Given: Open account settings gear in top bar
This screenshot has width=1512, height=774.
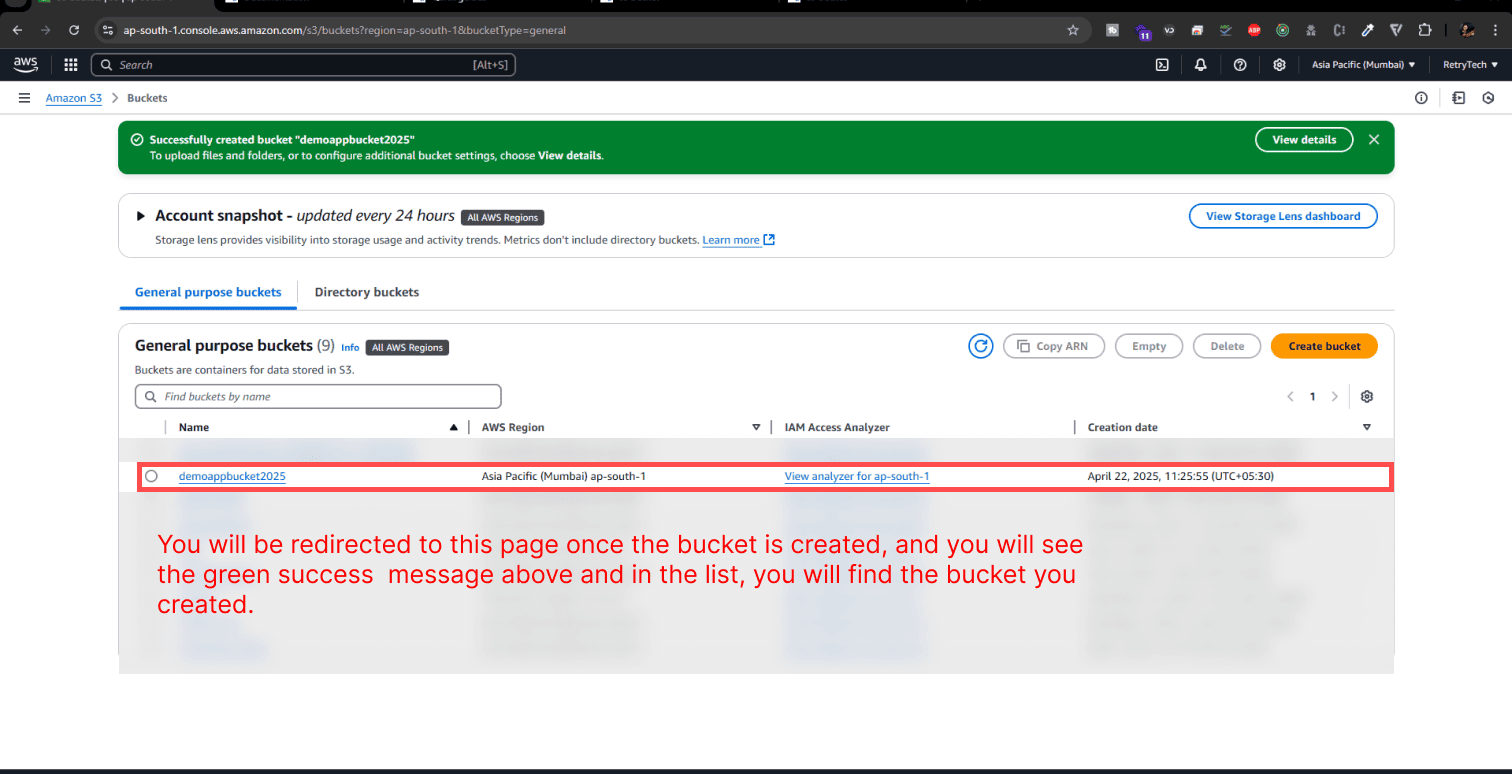Looking at the screenshot, I should coord(1279,64).
